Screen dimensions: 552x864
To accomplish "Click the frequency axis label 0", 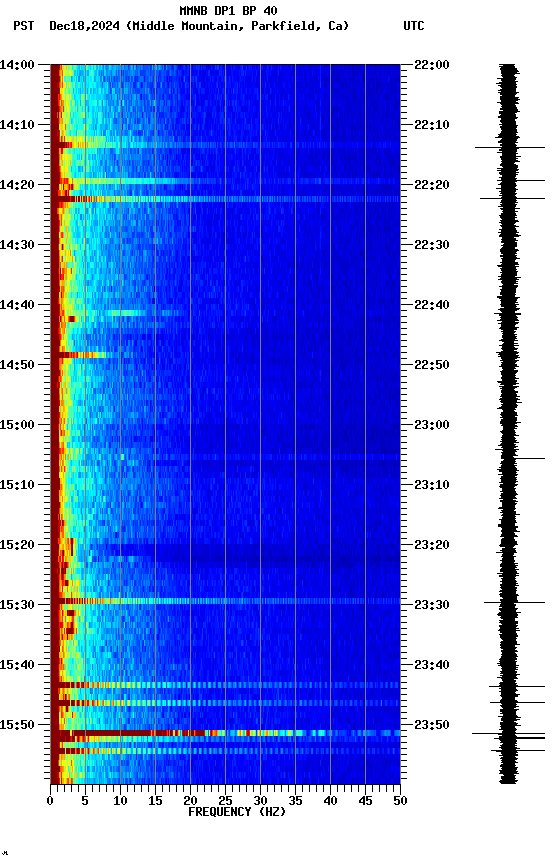I will tap(50, 801).
